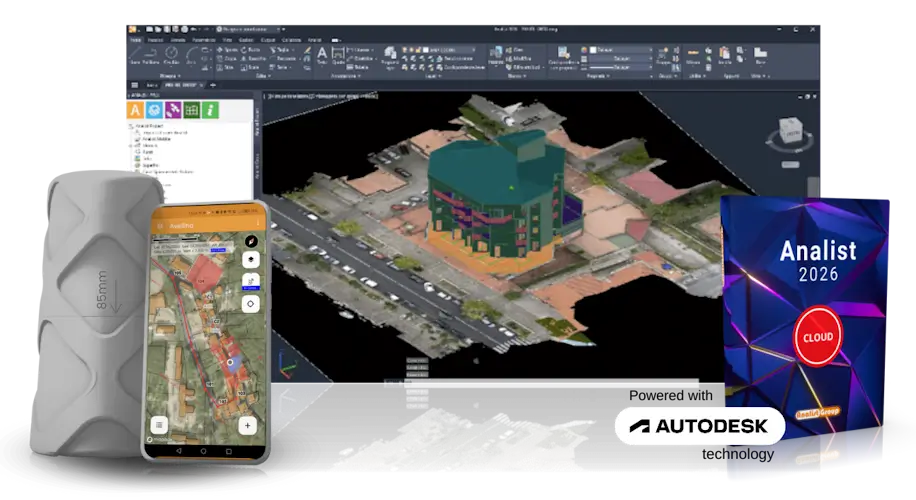Image resolution: width=916 pixels, height=500 pixels.
Task: Choose the Move (Sposta) edit tool
Action: (227, 50)
